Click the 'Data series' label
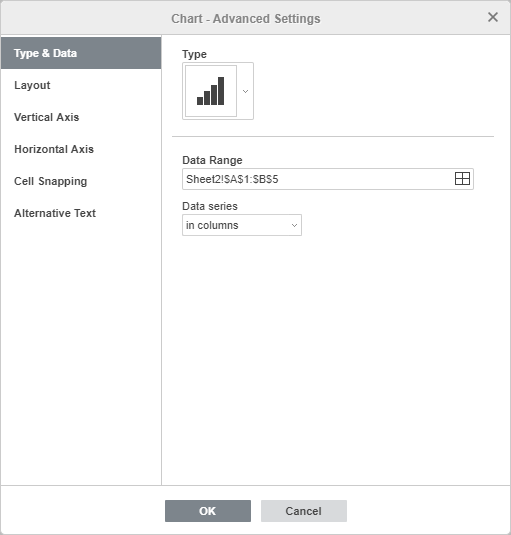This screenshot has height=535, width=511. pos(210,206)
